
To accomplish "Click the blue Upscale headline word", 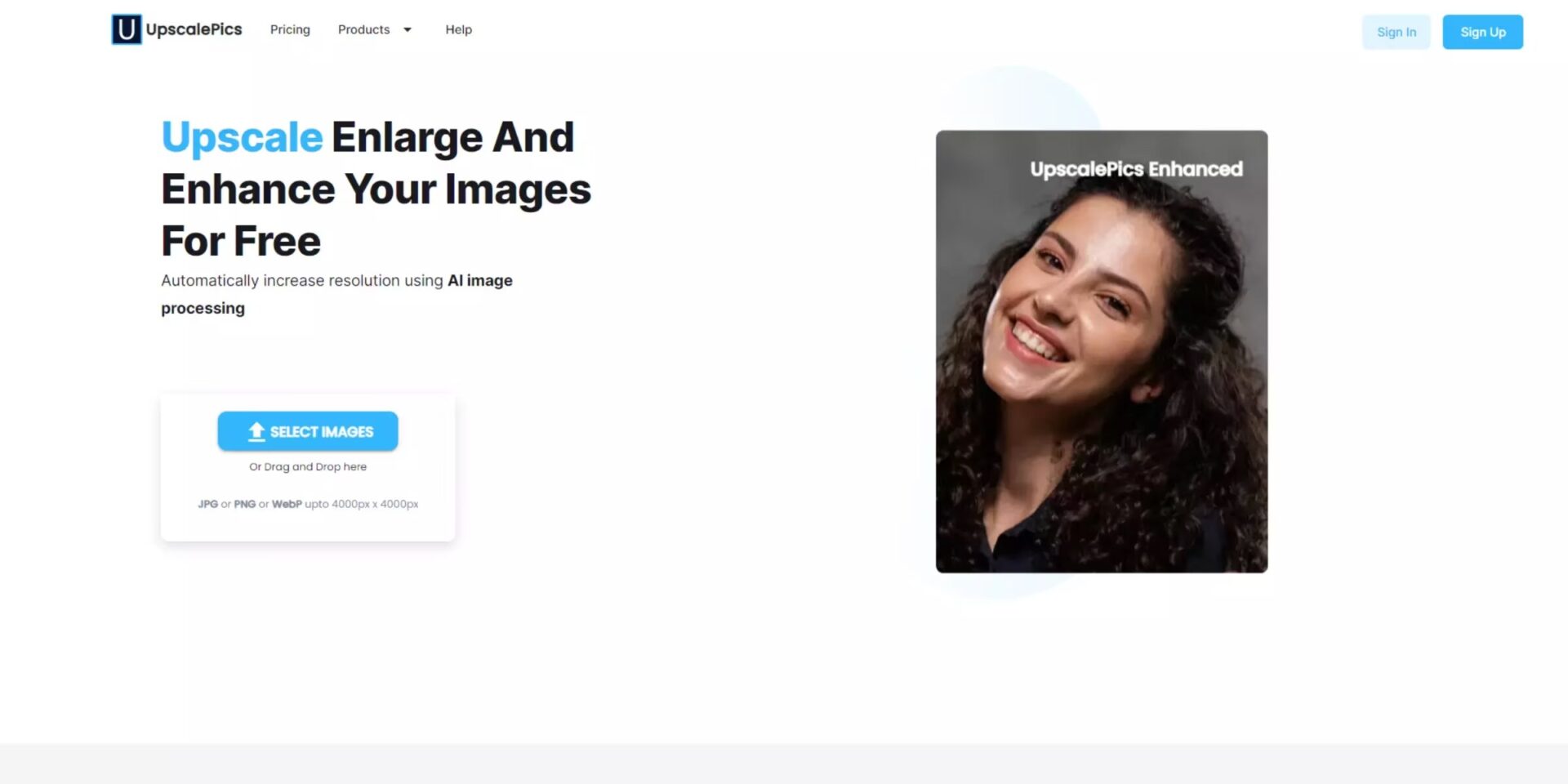I will pos(242,136).
